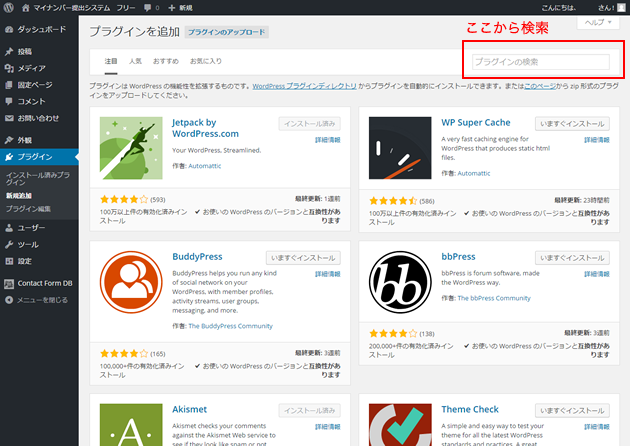Image resolution: width=630 pixels, height=446 pixels.
Task: Install bbPress with いますぐインストール
Action: coord(572,258)
